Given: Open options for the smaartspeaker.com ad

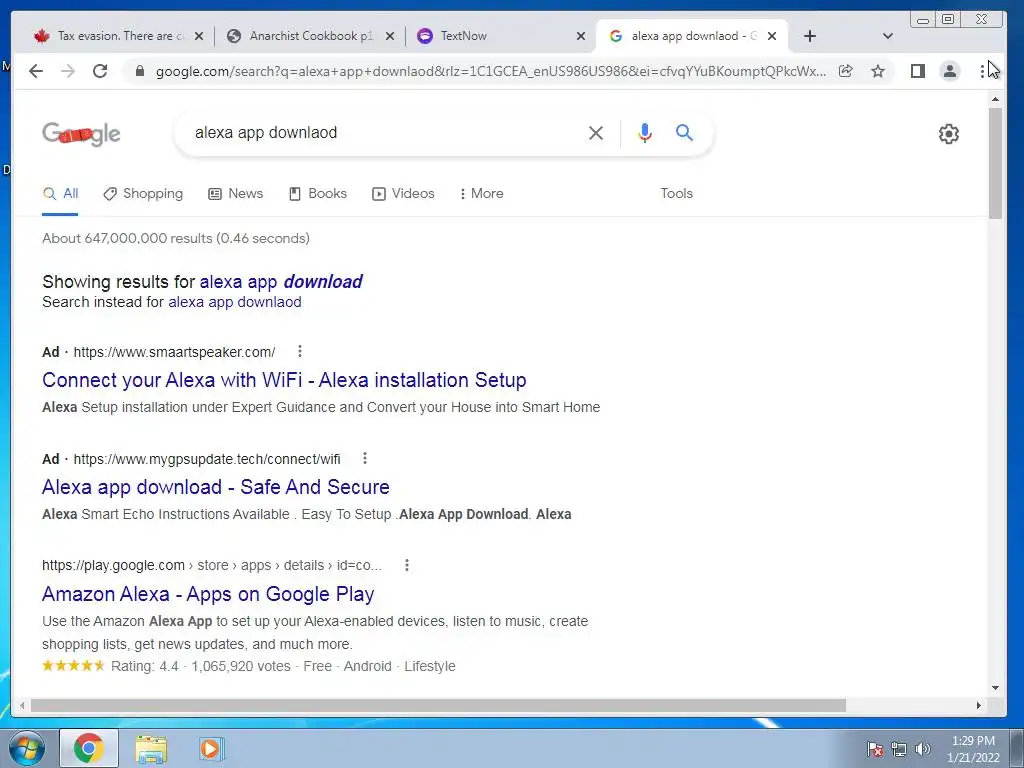Looking at the screenshot, I should [300, 351].
